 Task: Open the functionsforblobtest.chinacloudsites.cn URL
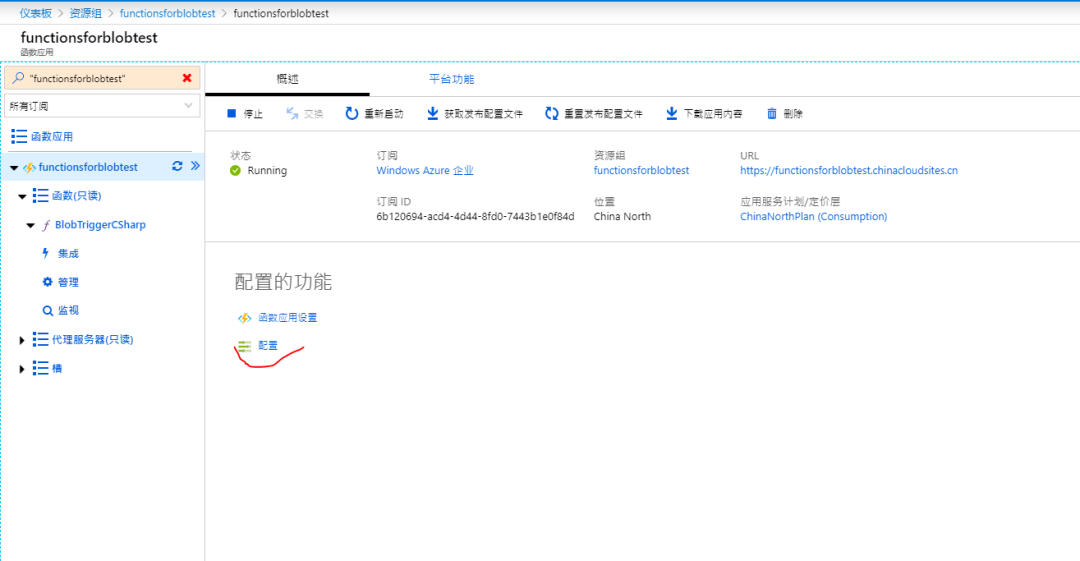pos(849,170)
